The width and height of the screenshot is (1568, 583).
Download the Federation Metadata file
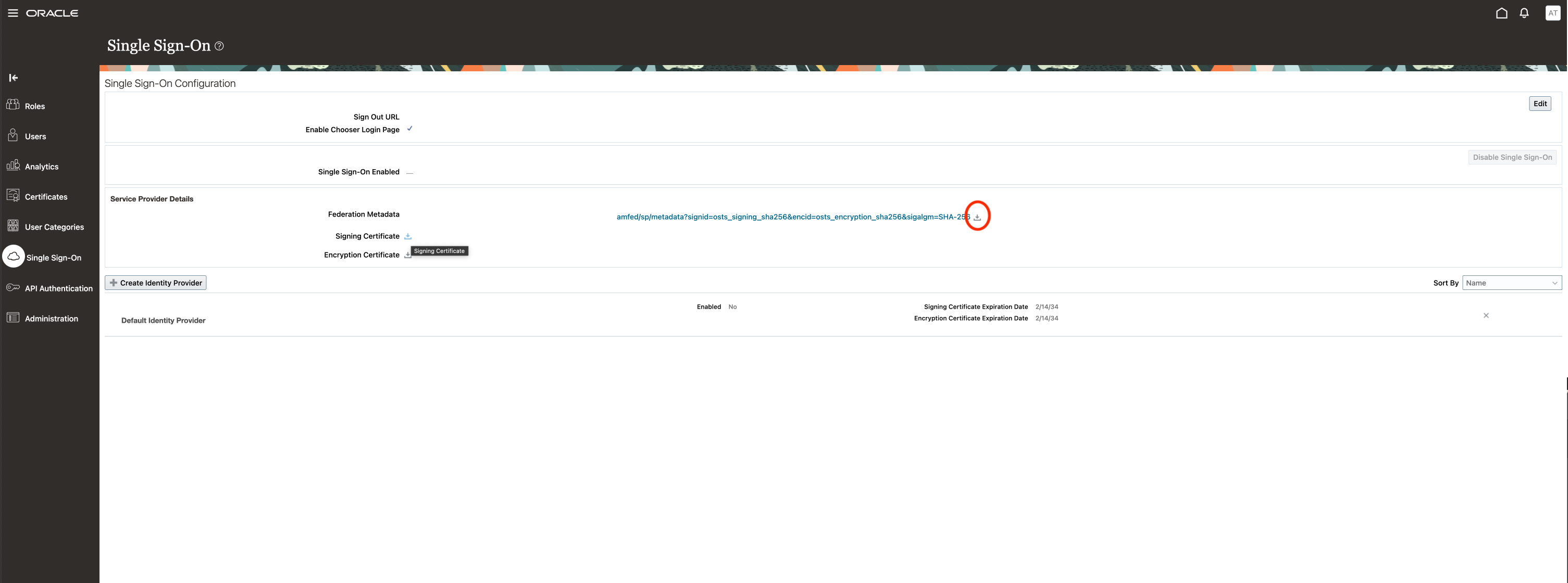pyautogui.click(x=977, y=217)
